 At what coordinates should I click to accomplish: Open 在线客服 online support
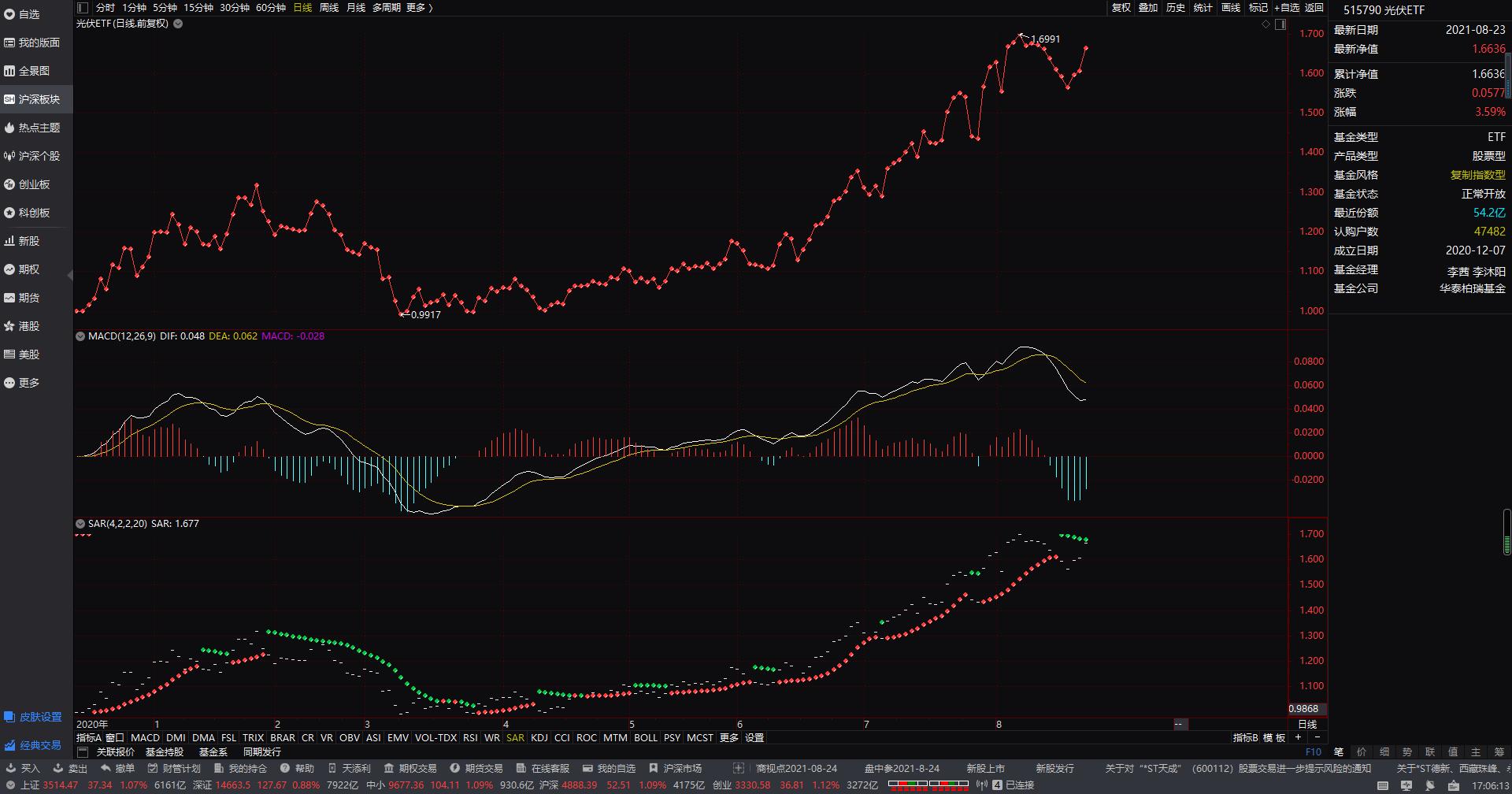[543, 768]
